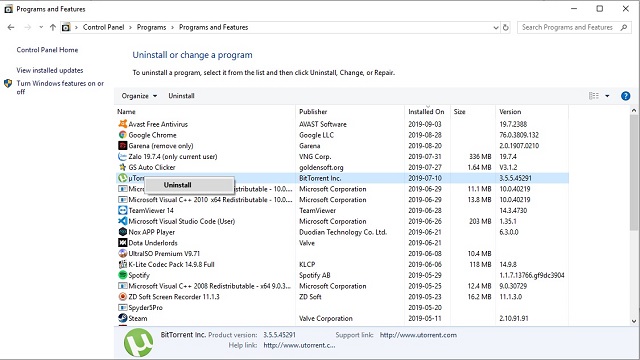
Task: Click the refresh icon in address bar
Action: (506, 27)
